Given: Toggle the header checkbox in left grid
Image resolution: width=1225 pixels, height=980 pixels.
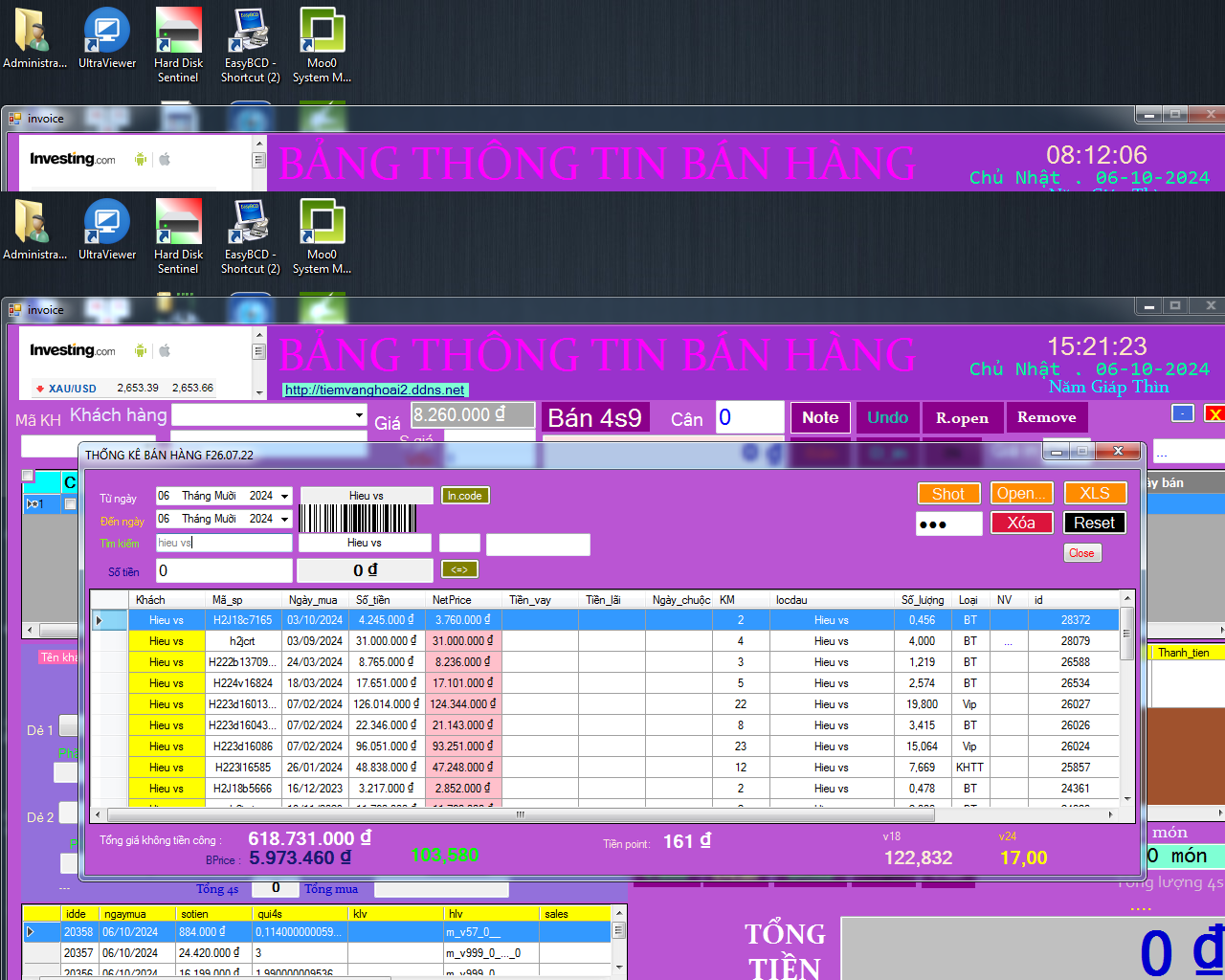Looking at the screenshot, I should (x=28, y=476).
